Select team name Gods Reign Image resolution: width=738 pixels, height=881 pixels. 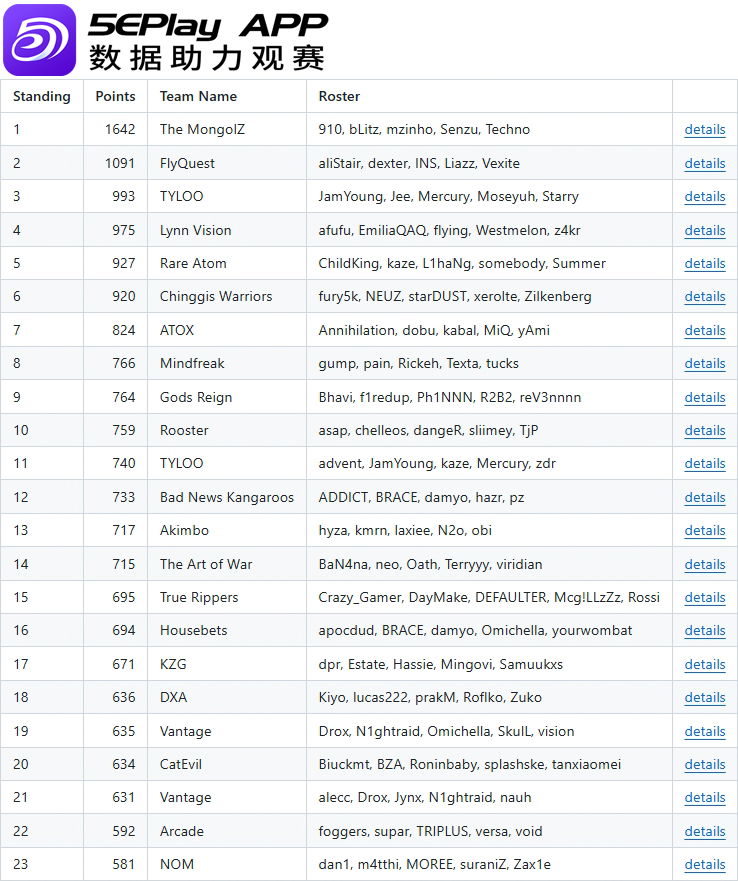click(196, 397)
